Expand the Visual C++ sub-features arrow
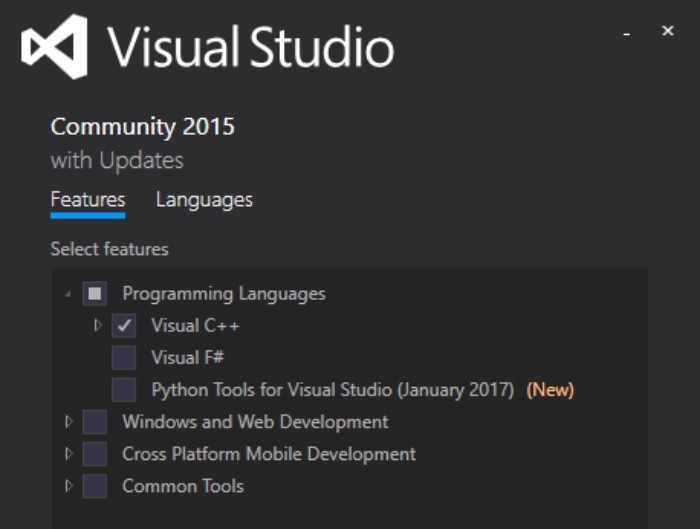700x529 pixels. pyautogui.click(x=97, y=325)
